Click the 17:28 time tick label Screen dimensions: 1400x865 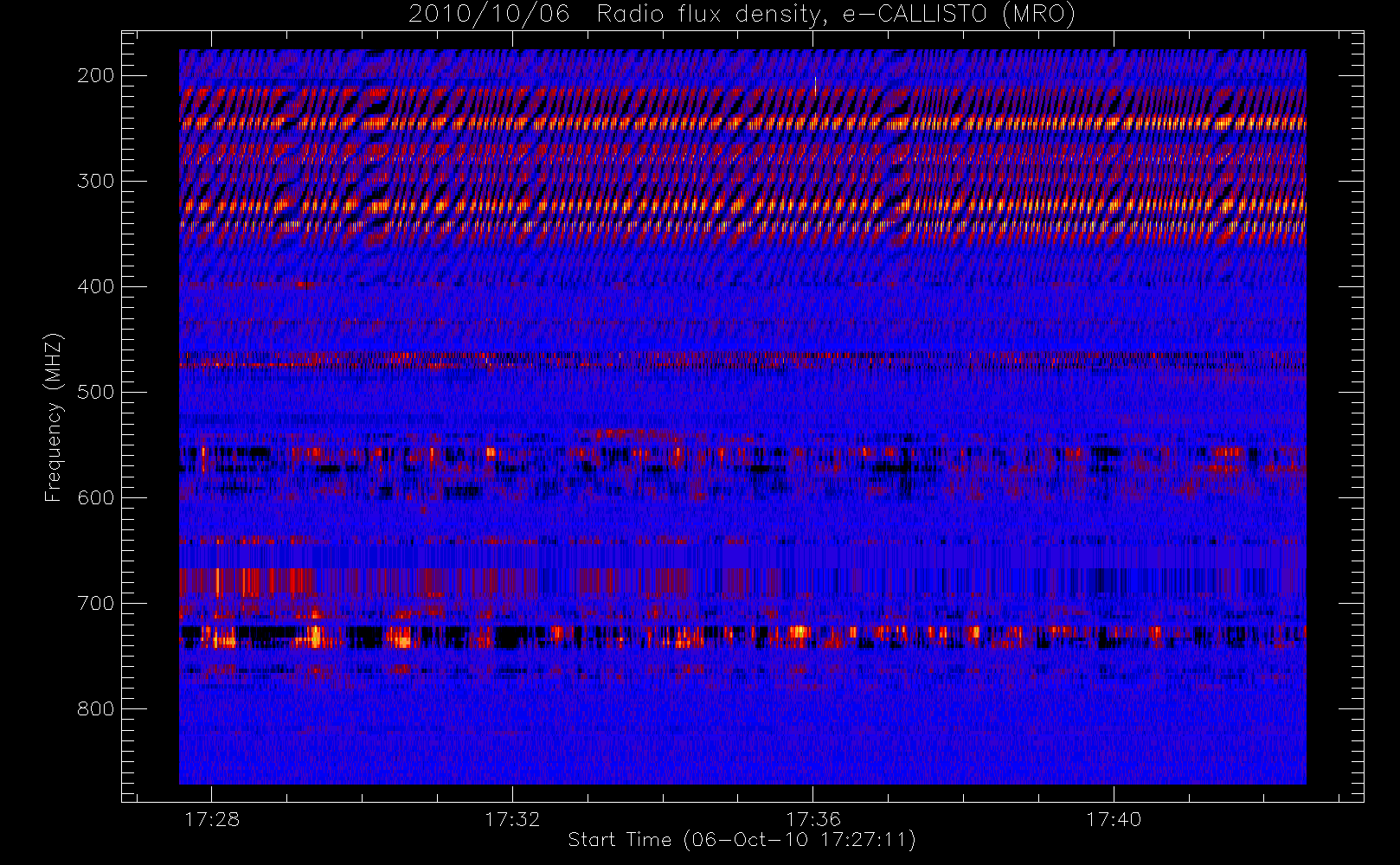click(x=212, y=819)
